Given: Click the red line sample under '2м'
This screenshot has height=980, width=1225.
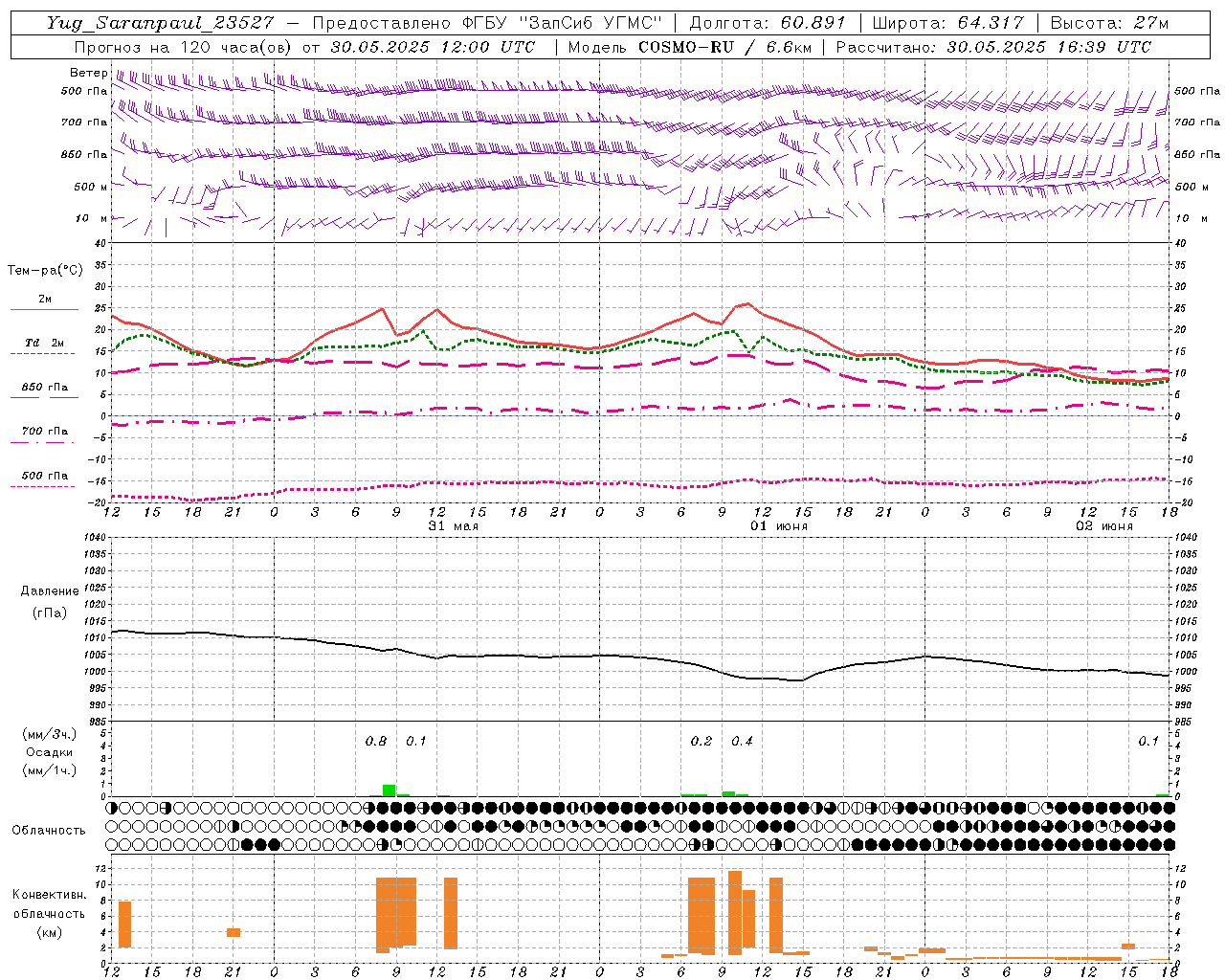Looking at the screenshot, I should (x=44, y=310).
